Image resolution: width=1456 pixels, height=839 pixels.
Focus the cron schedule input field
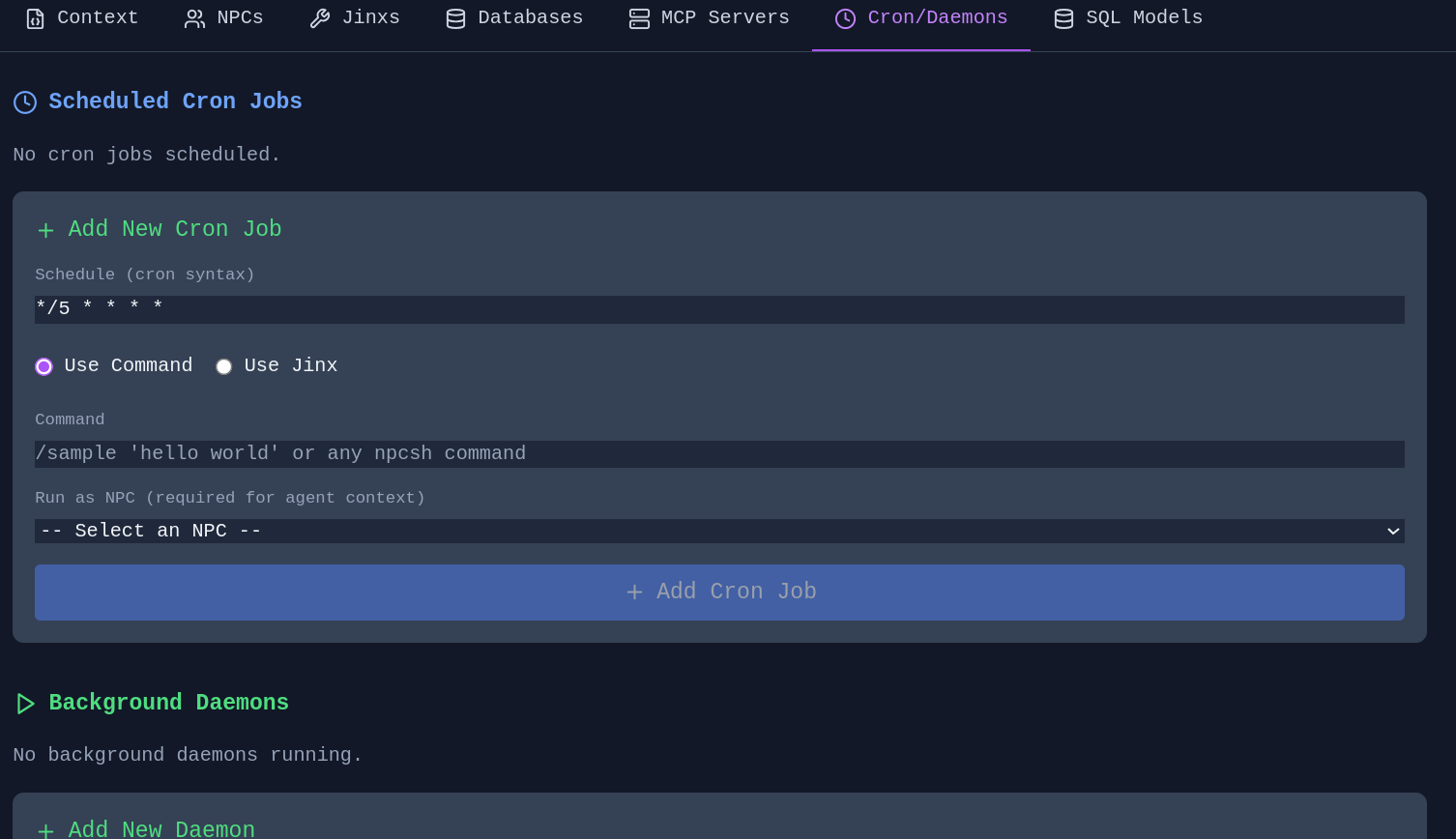(719, 309)
